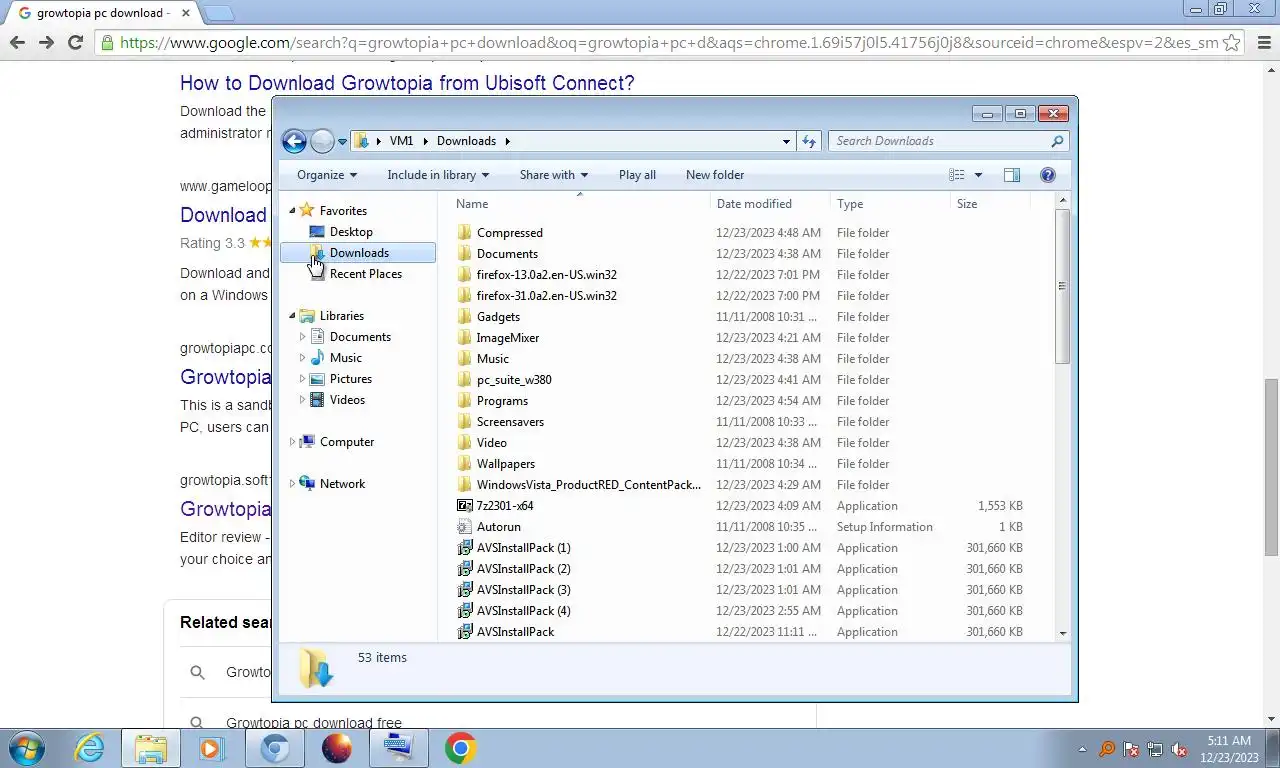The width and height of the screenshot is (1280, 768).
Task: Expand the Videos library node
Action: click(303, 400)
